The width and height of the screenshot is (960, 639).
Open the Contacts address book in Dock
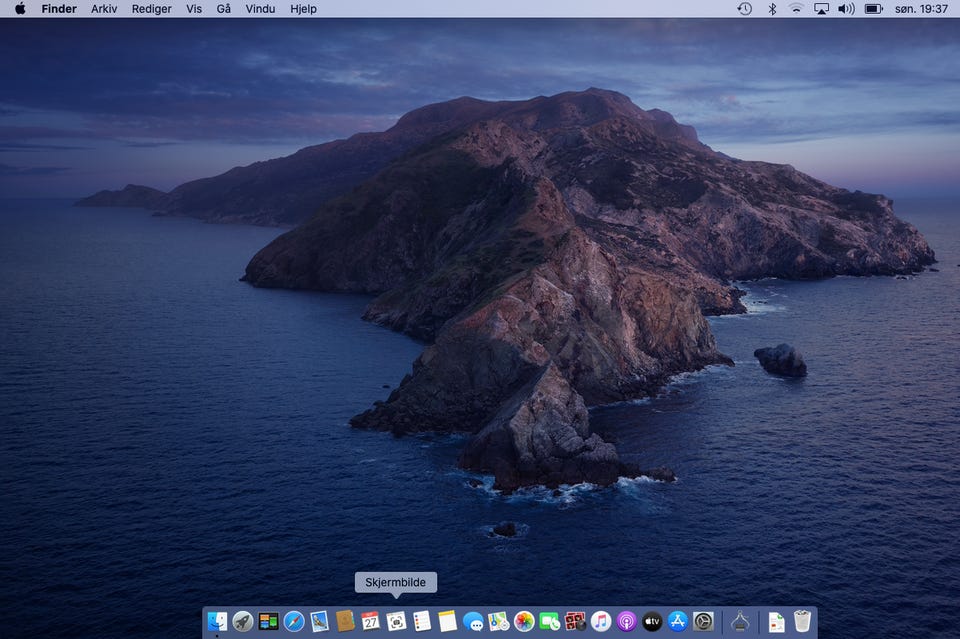tap(345, 622)
